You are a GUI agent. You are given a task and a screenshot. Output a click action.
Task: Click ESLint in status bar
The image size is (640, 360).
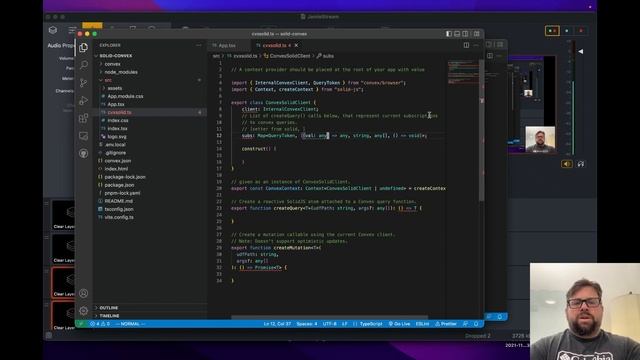422,324
